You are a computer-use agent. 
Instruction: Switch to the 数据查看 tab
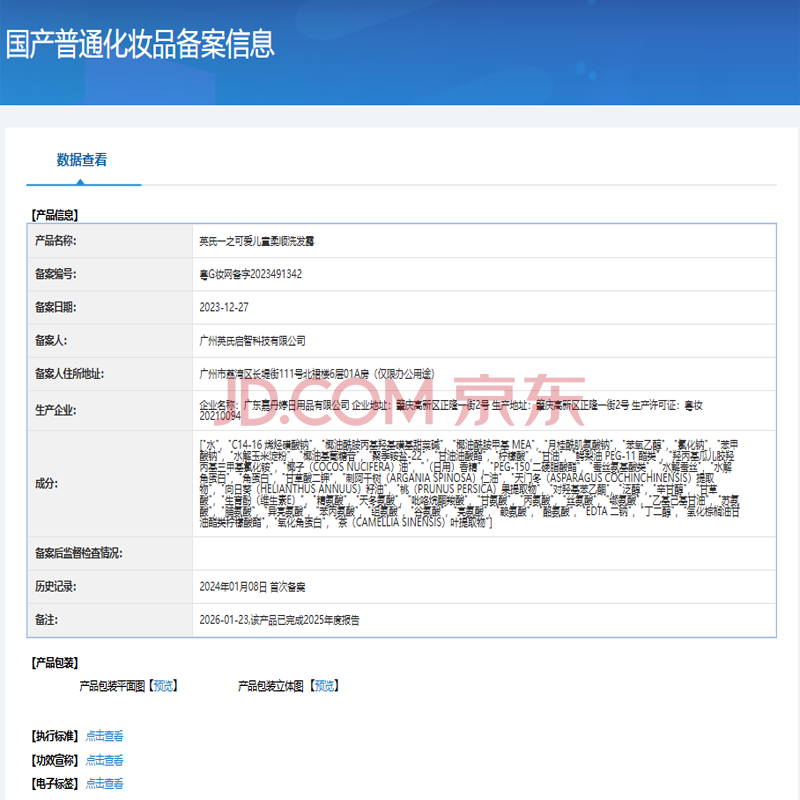point(82,160)
